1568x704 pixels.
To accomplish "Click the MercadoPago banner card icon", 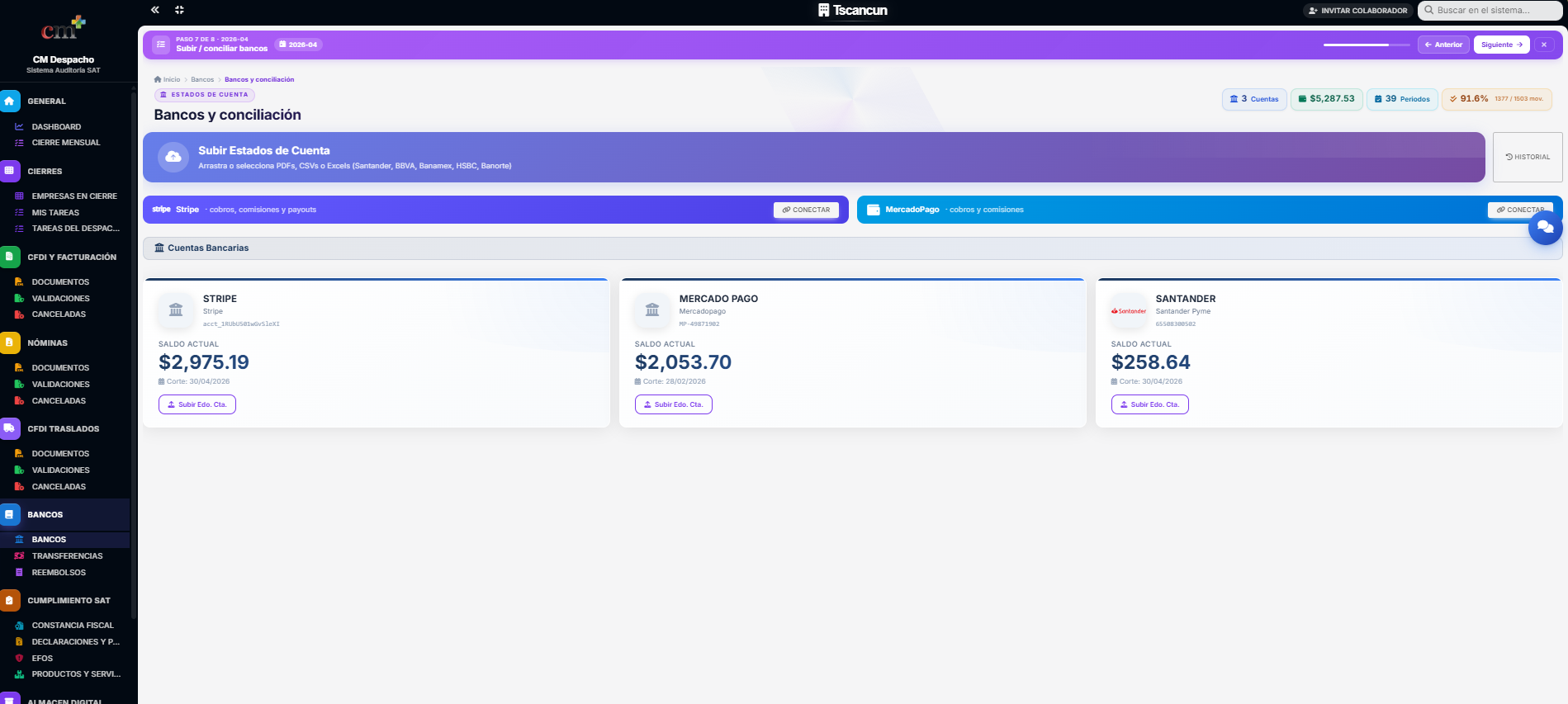I will [x=874, y=210].
